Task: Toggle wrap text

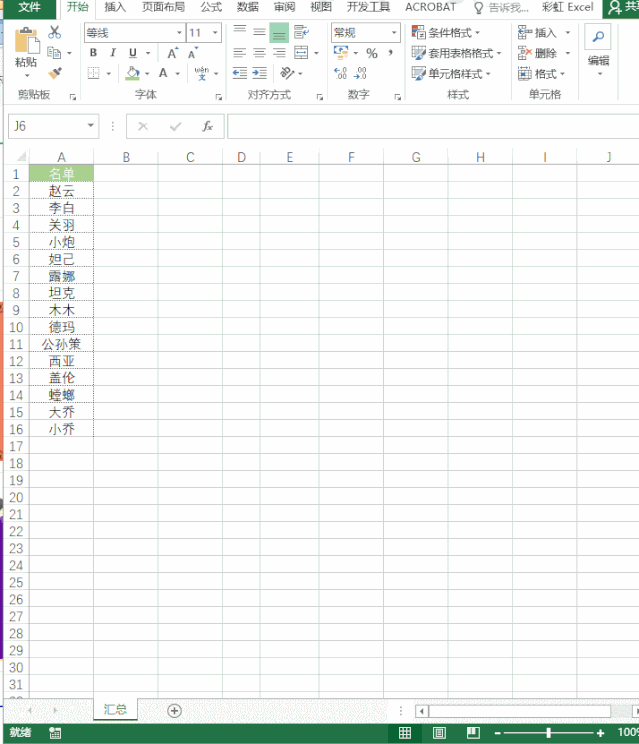Action: [301, 32]
